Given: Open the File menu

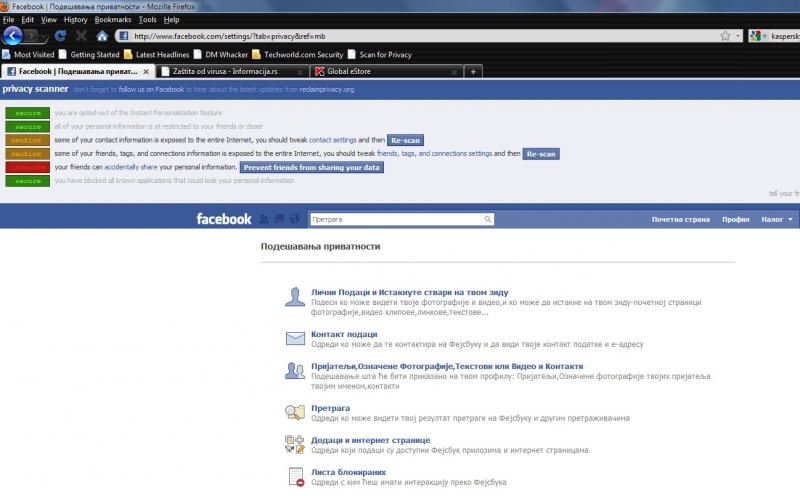Looking at the screenshot, I should click(x=8, y=19).
